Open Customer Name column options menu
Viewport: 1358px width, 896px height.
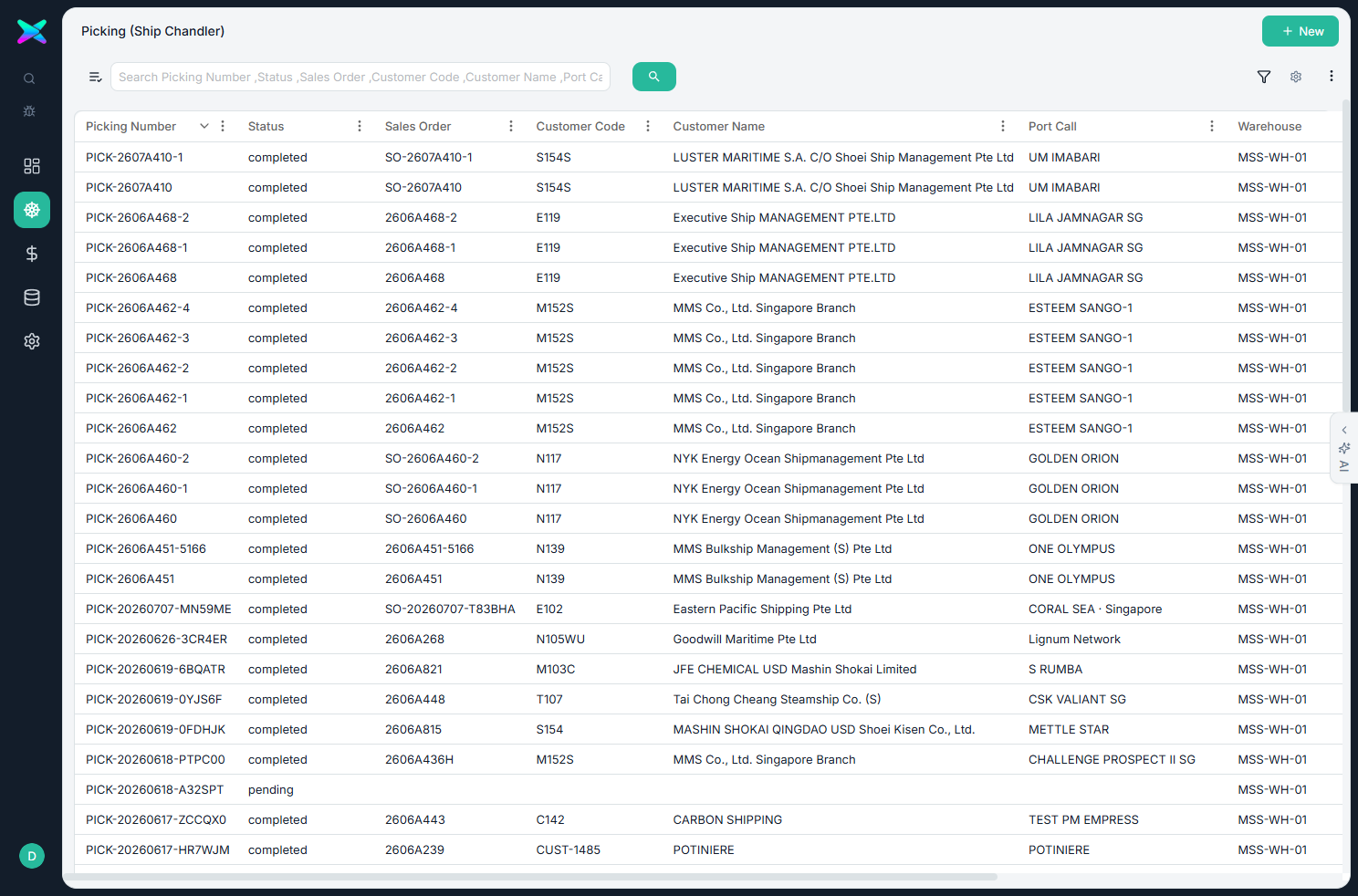pyautogui.click(x=1003, y=126)
